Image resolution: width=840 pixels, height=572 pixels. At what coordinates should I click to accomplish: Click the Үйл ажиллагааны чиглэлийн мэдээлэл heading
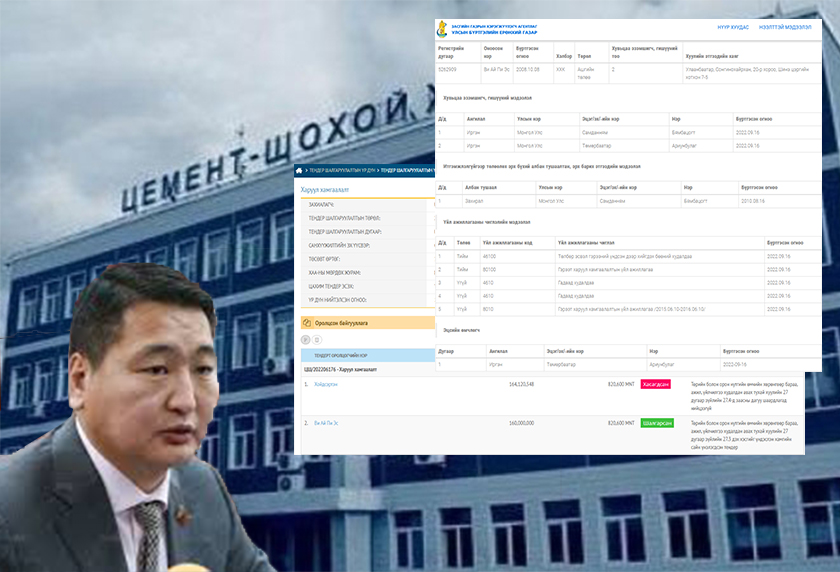pyautogui.click(x=487, y=222)
